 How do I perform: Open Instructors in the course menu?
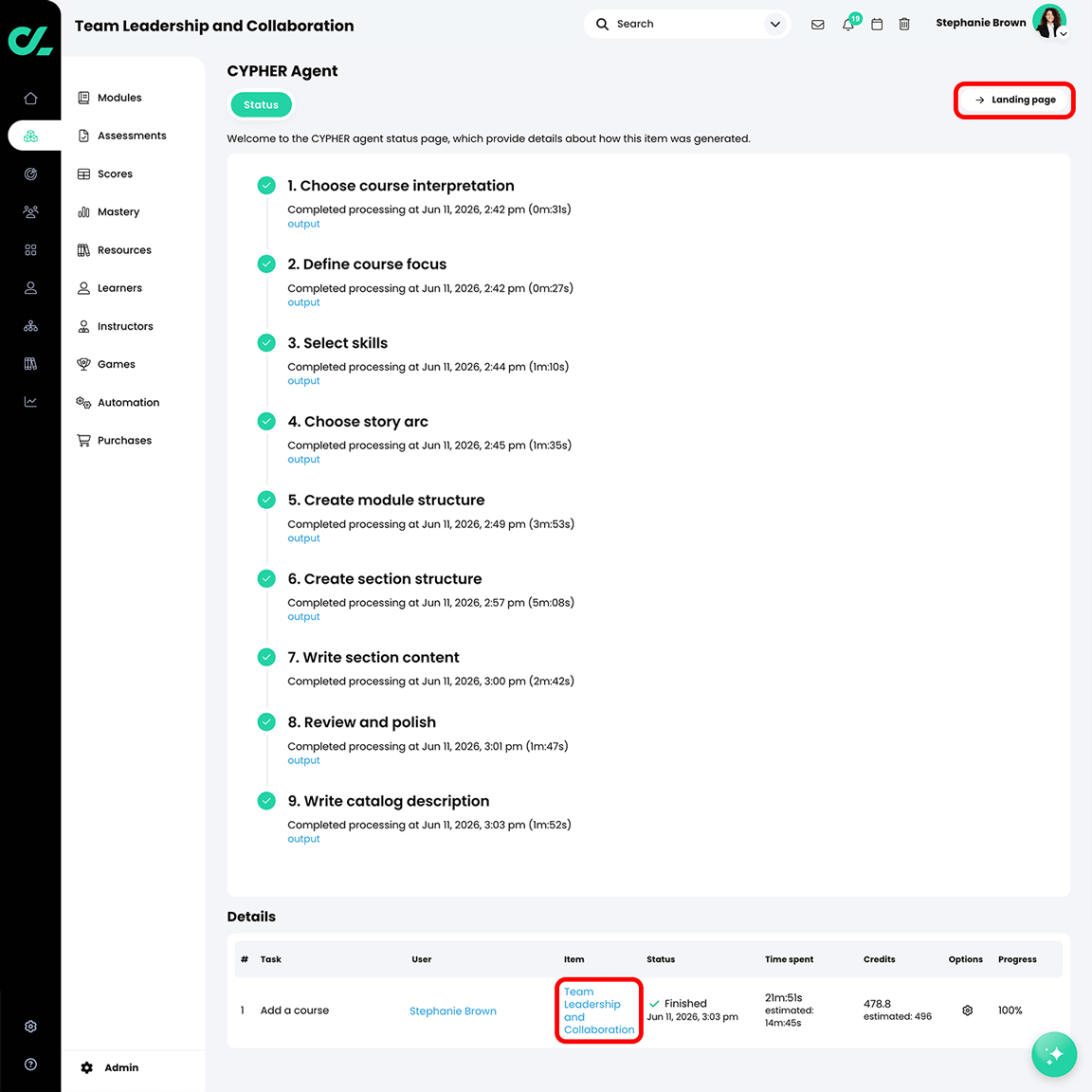pos(125,326)
